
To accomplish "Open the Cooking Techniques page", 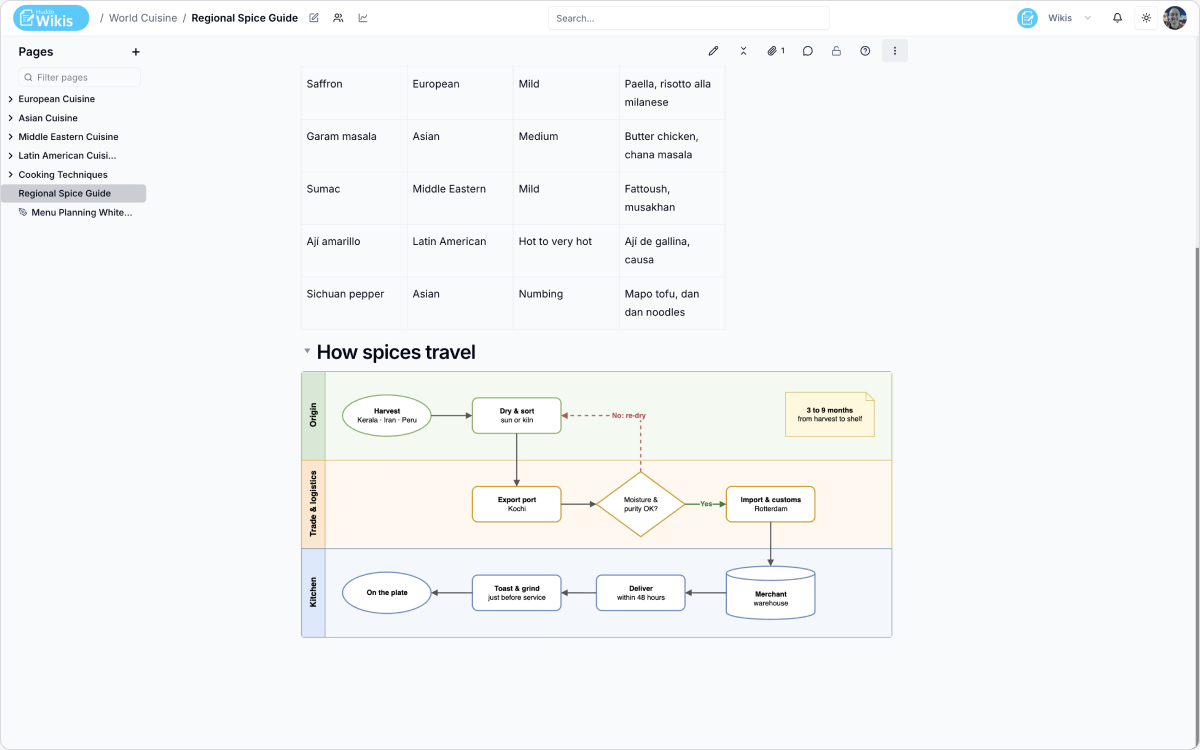I will (x=63, y=175).
